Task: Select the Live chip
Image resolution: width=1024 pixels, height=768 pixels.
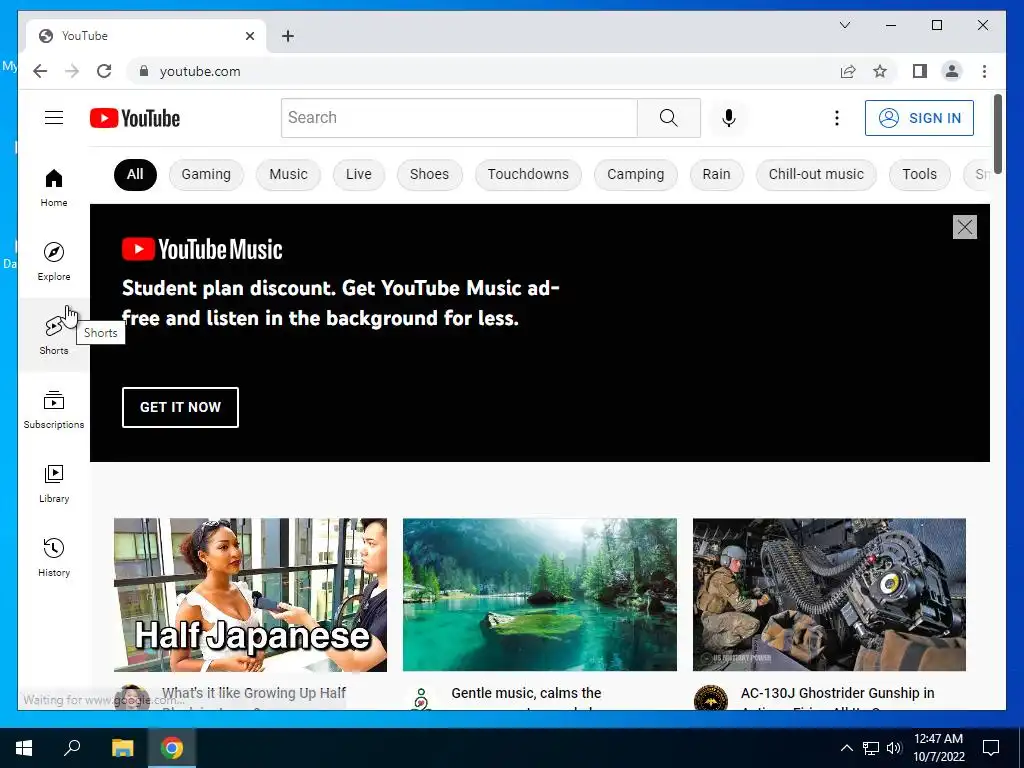Action: point(359,174)
